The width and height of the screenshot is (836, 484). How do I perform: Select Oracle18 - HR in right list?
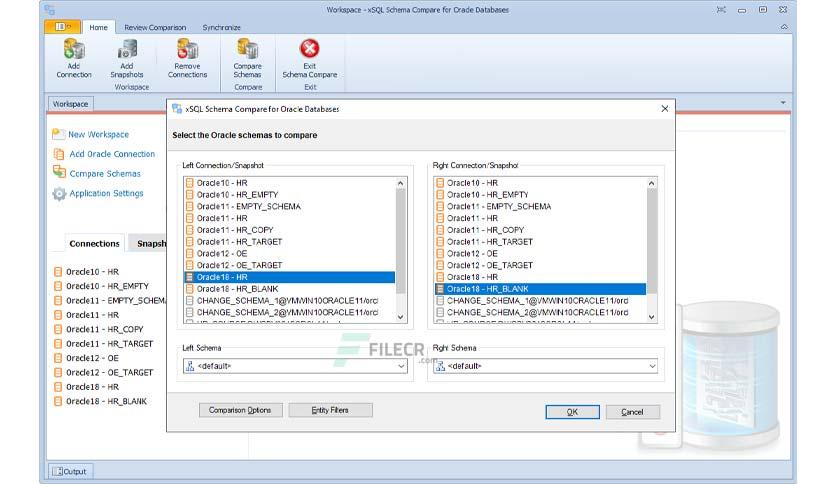[x=540, y=277]
